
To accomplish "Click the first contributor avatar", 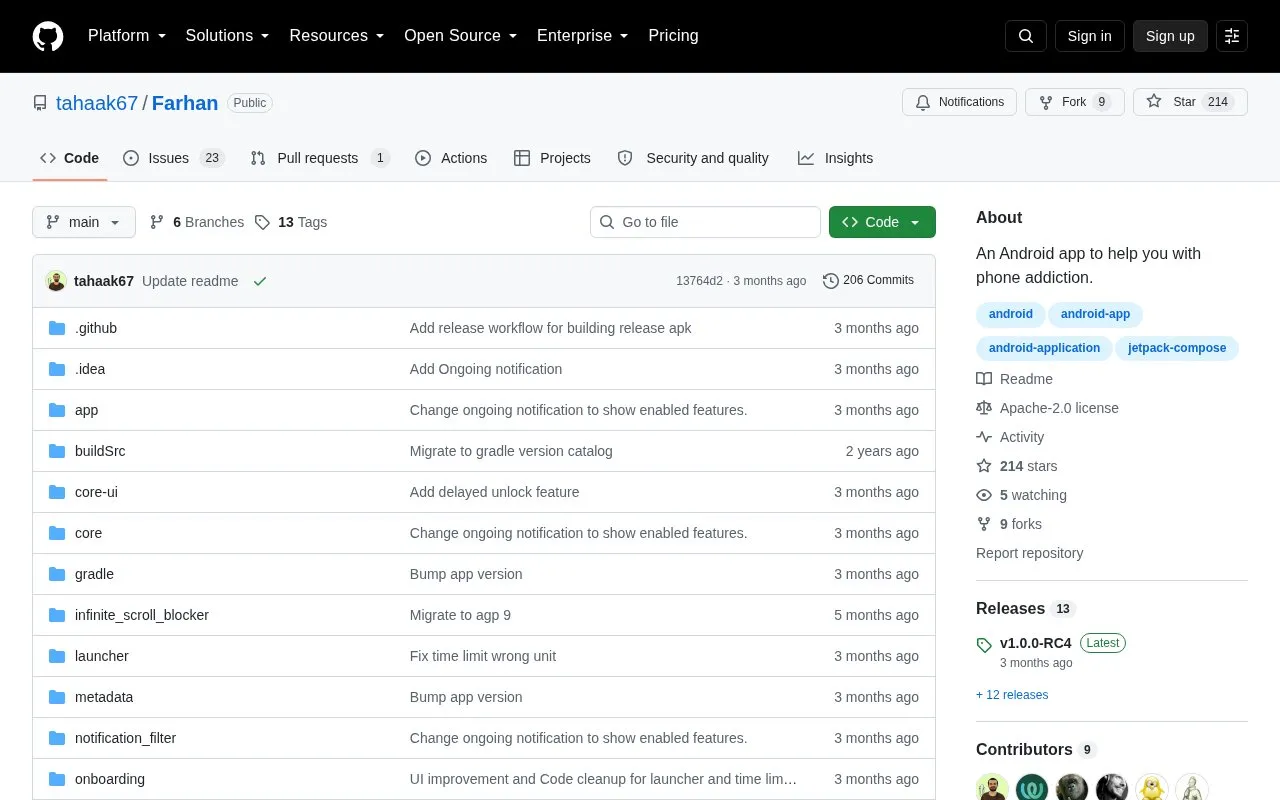I will point(992,788).
